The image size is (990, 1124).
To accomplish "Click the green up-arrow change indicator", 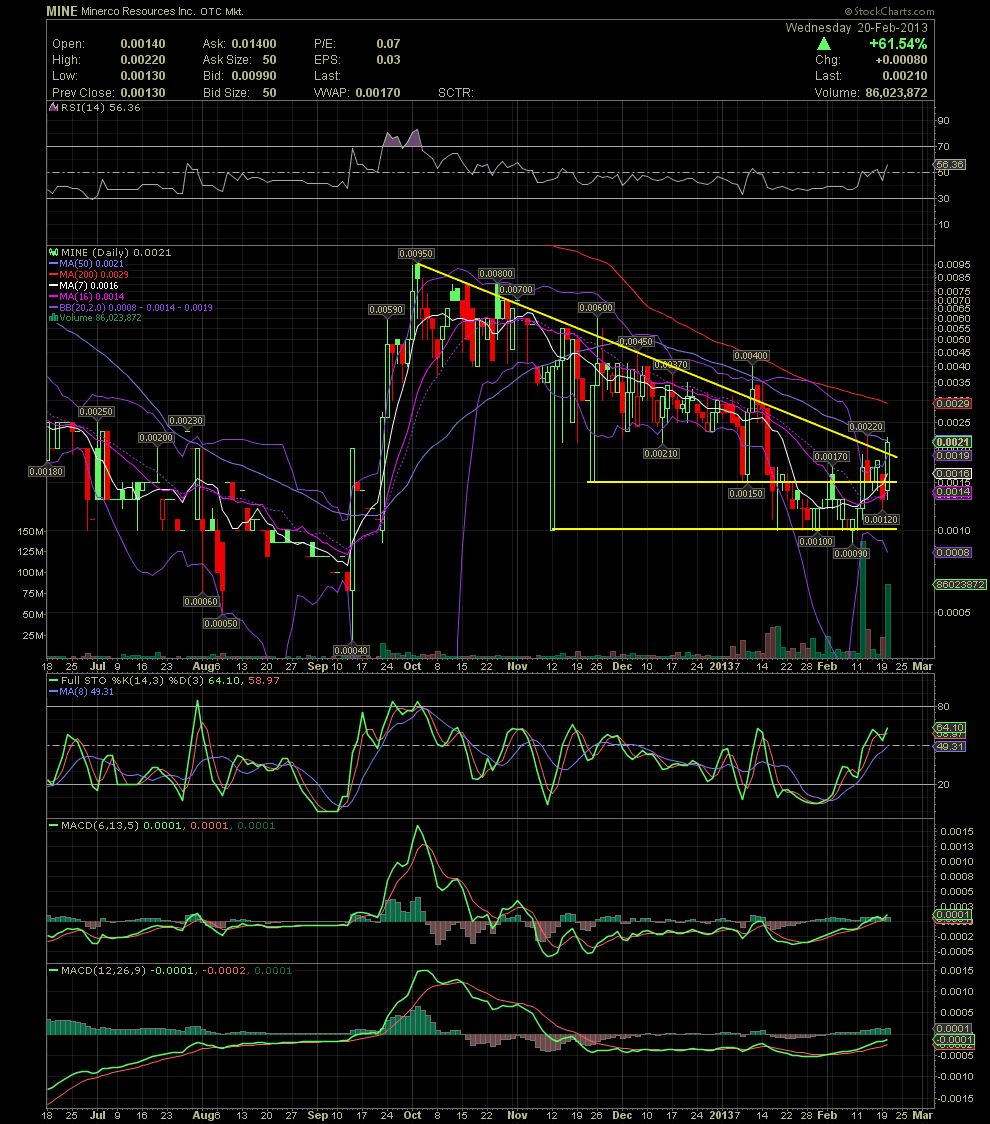I will [x=824, y=44].
